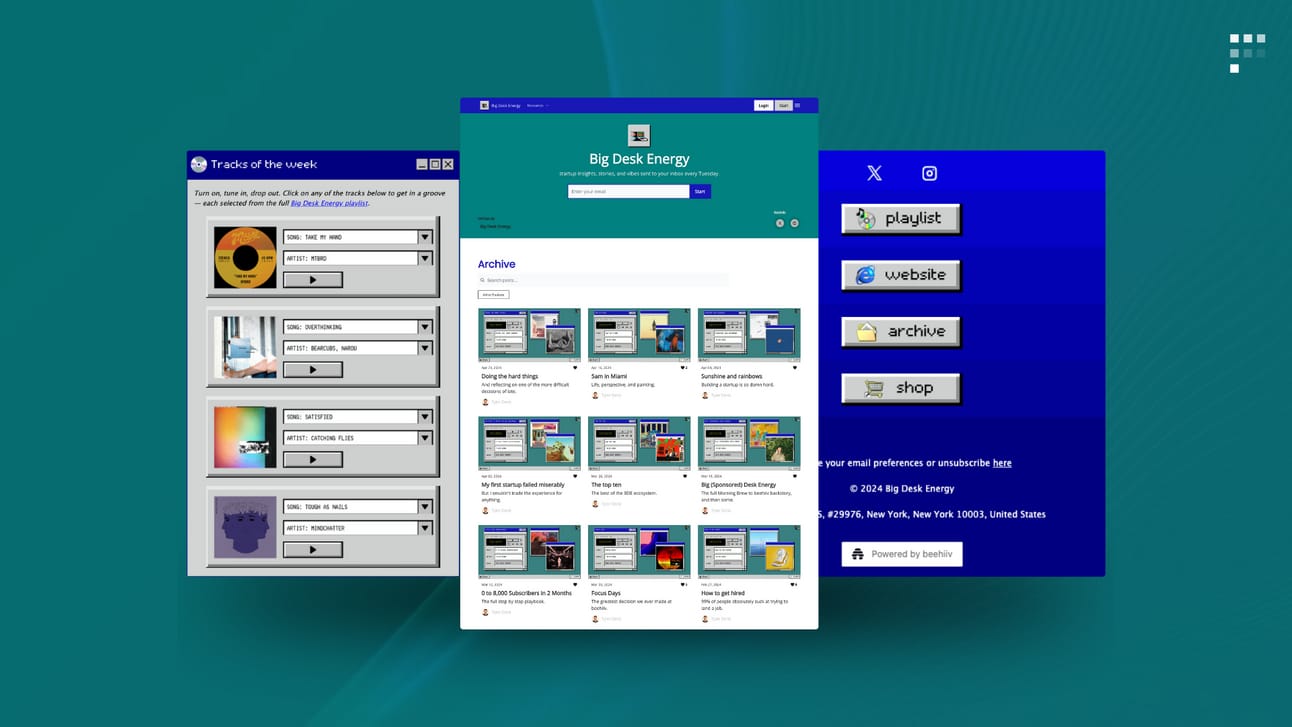Open the Tough As Nails album cover

coord(245,528)
